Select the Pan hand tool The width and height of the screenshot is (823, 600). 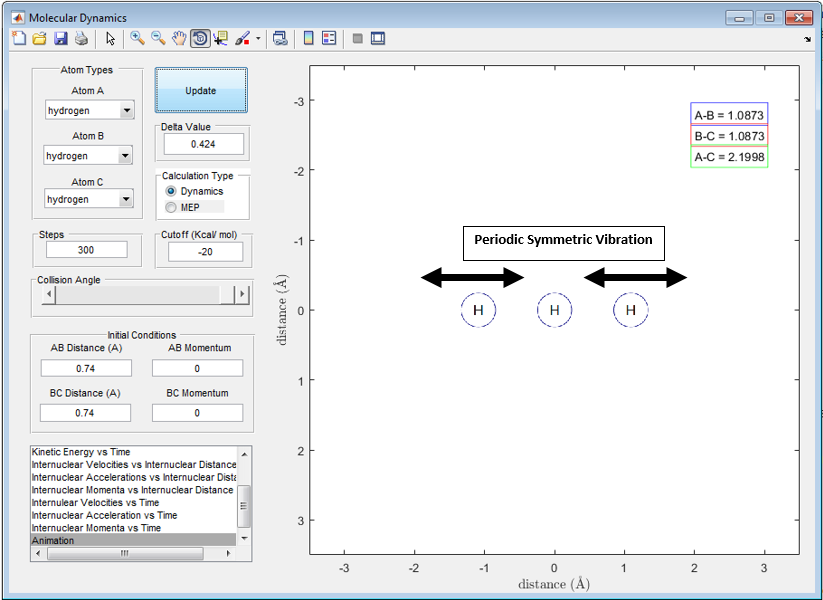click(179, 38)
